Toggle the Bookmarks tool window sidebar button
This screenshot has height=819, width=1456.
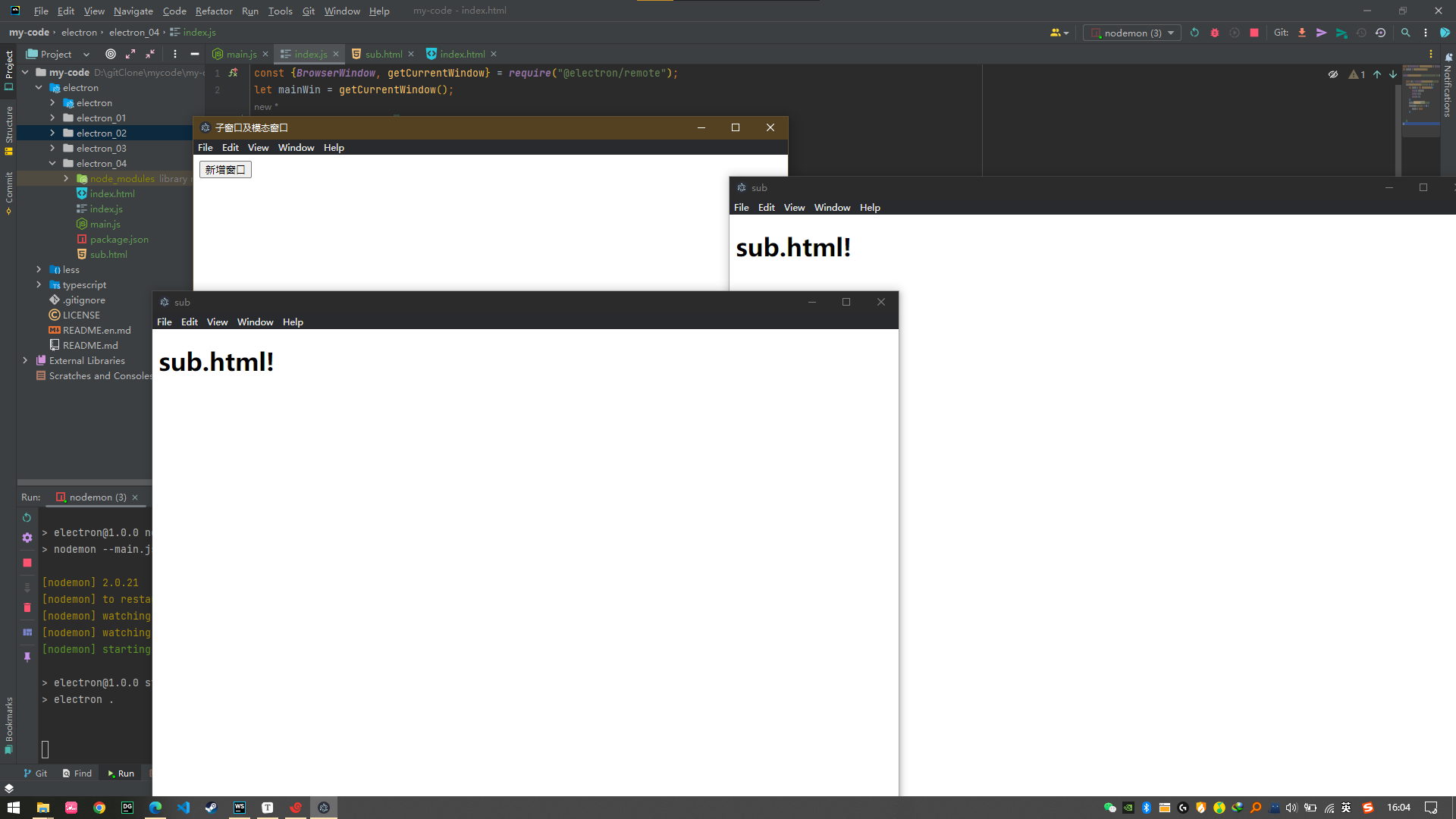[x=9, y=724]
